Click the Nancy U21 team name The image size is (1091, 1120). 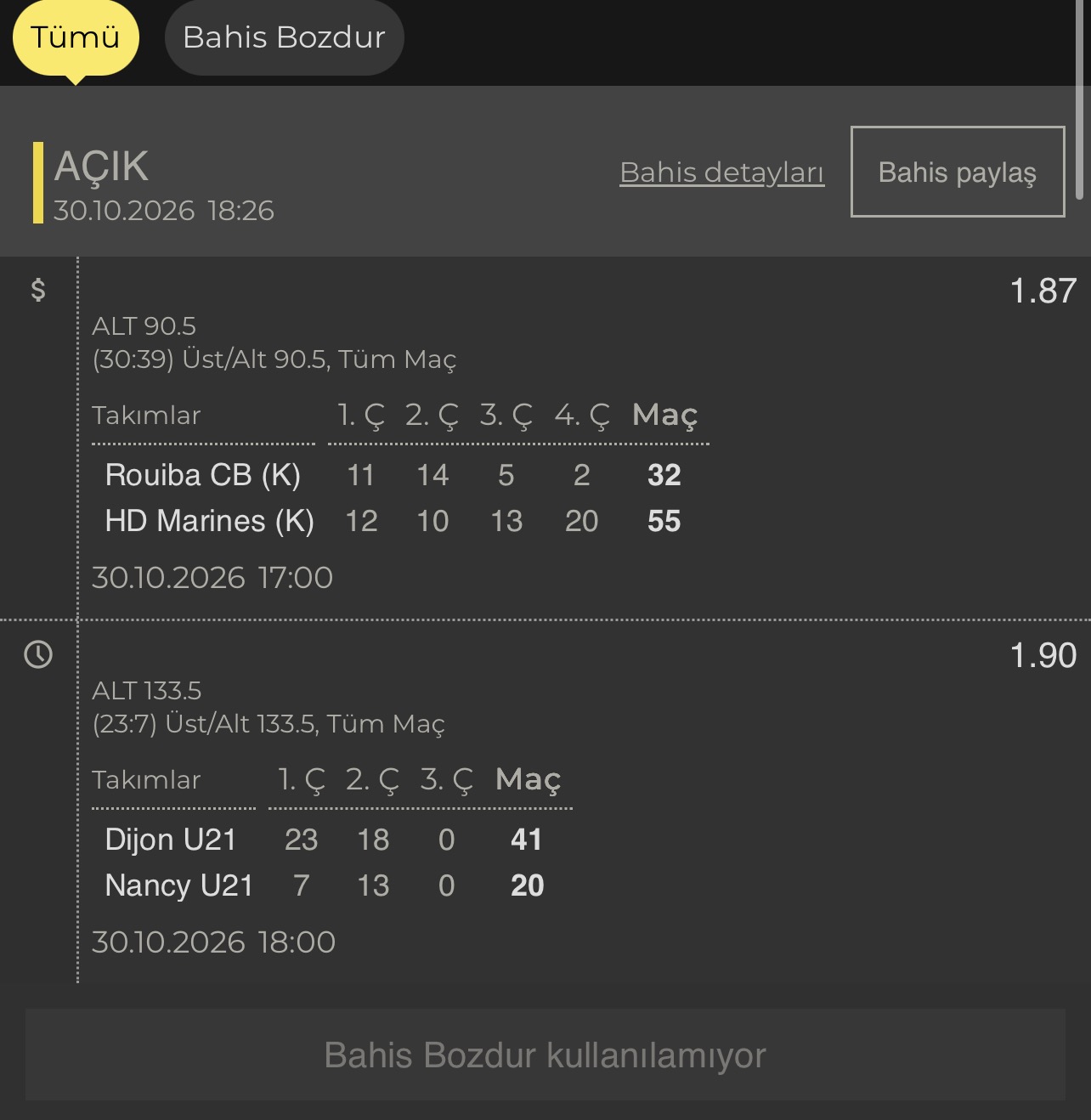coord(179,885)
